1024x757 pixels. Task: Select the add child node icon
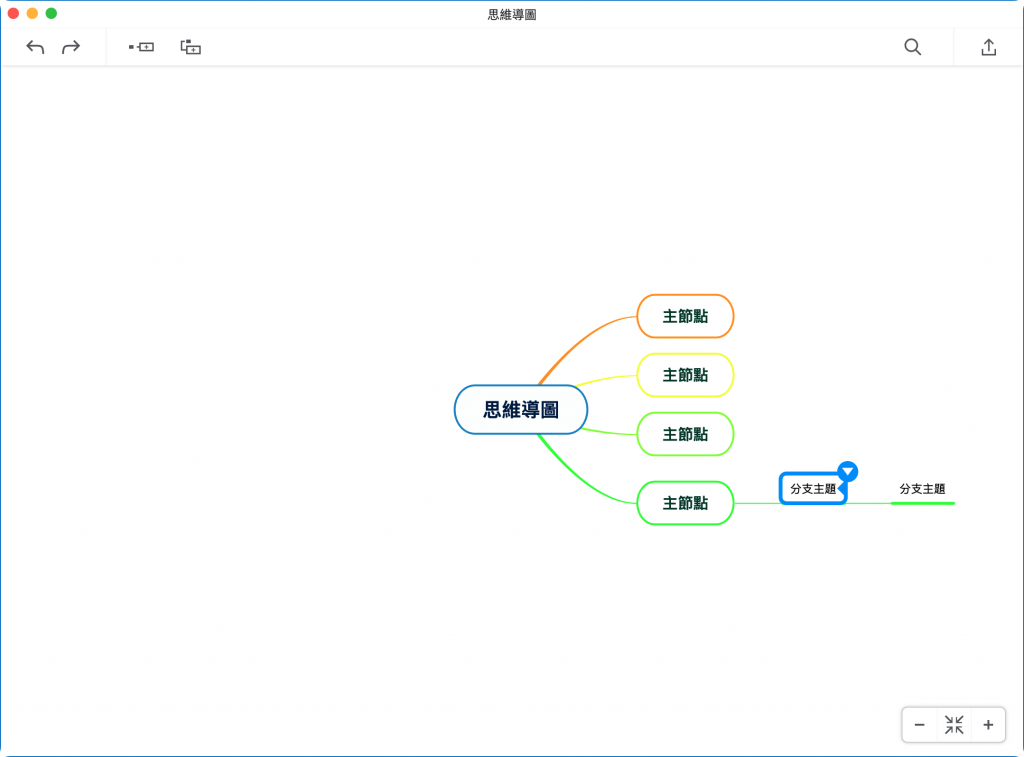[x=189, y=46]
